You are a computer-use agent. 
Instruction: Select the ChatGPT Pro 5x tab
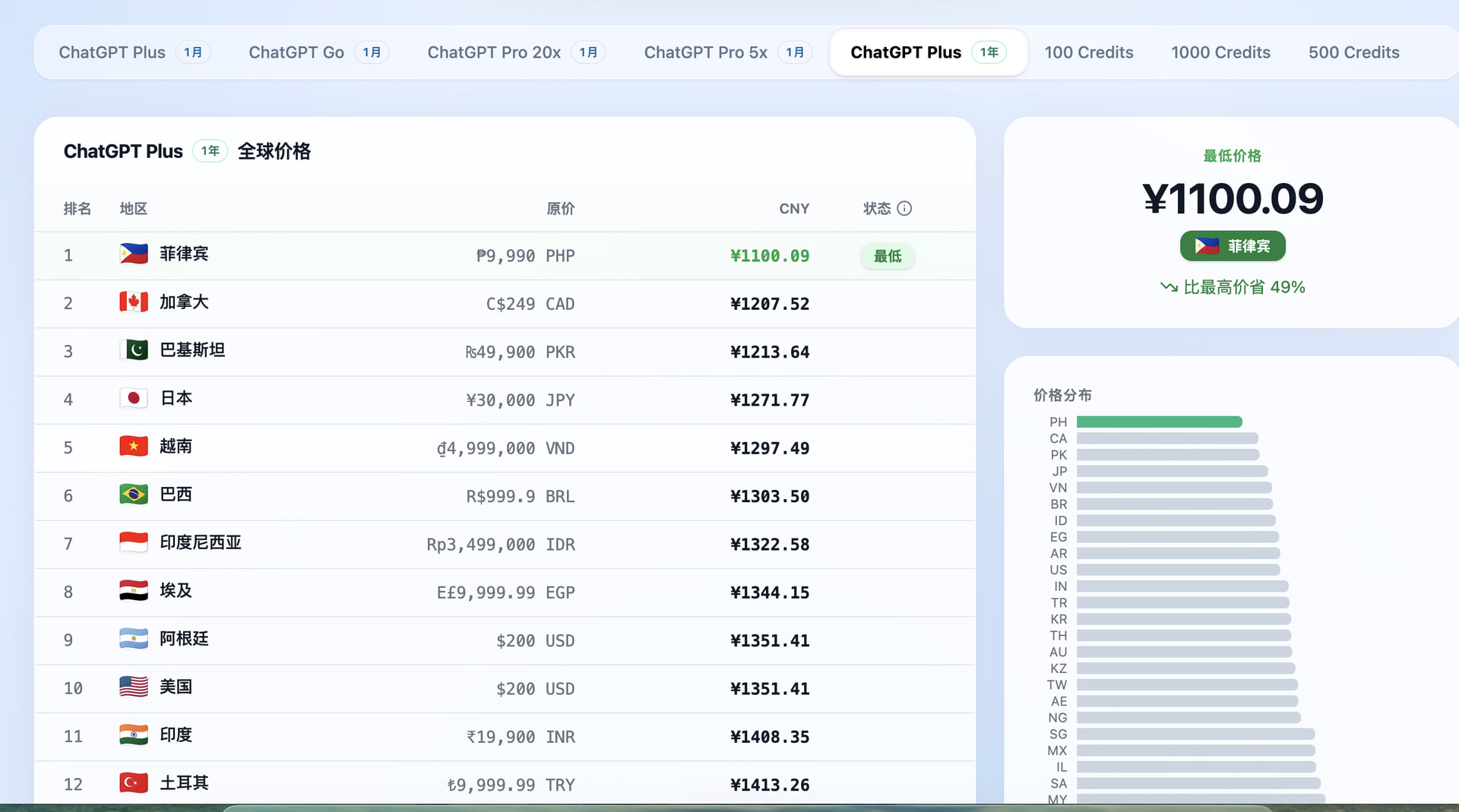coord(728,52)
